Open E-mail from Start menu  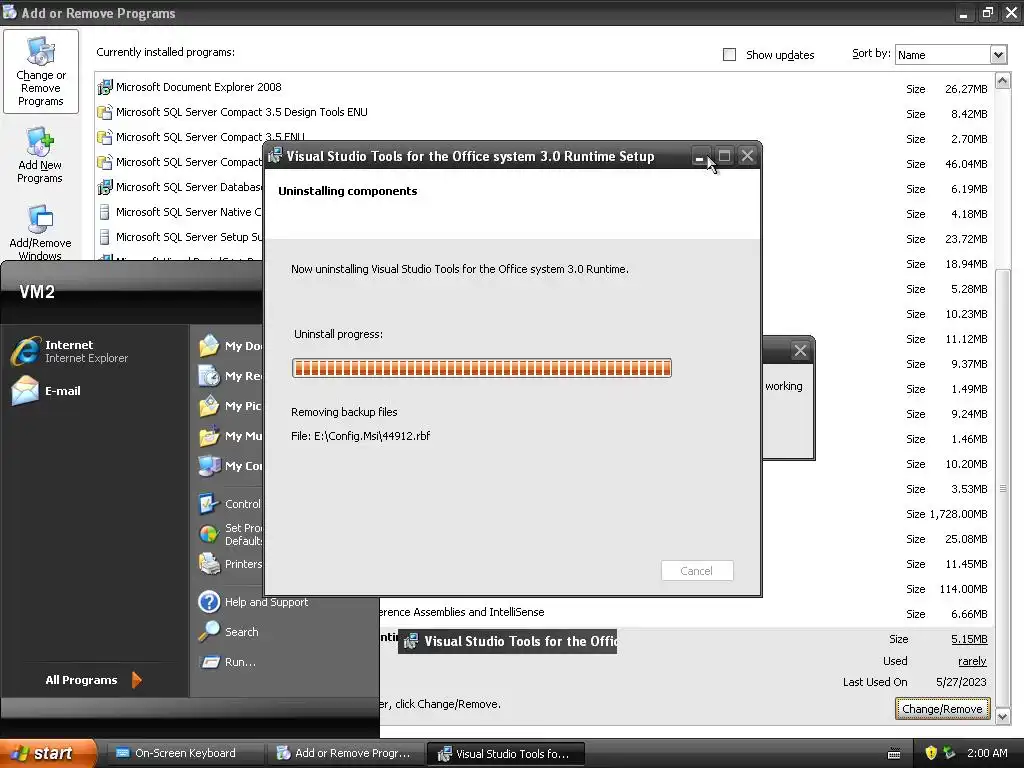[x=46, y=391]
